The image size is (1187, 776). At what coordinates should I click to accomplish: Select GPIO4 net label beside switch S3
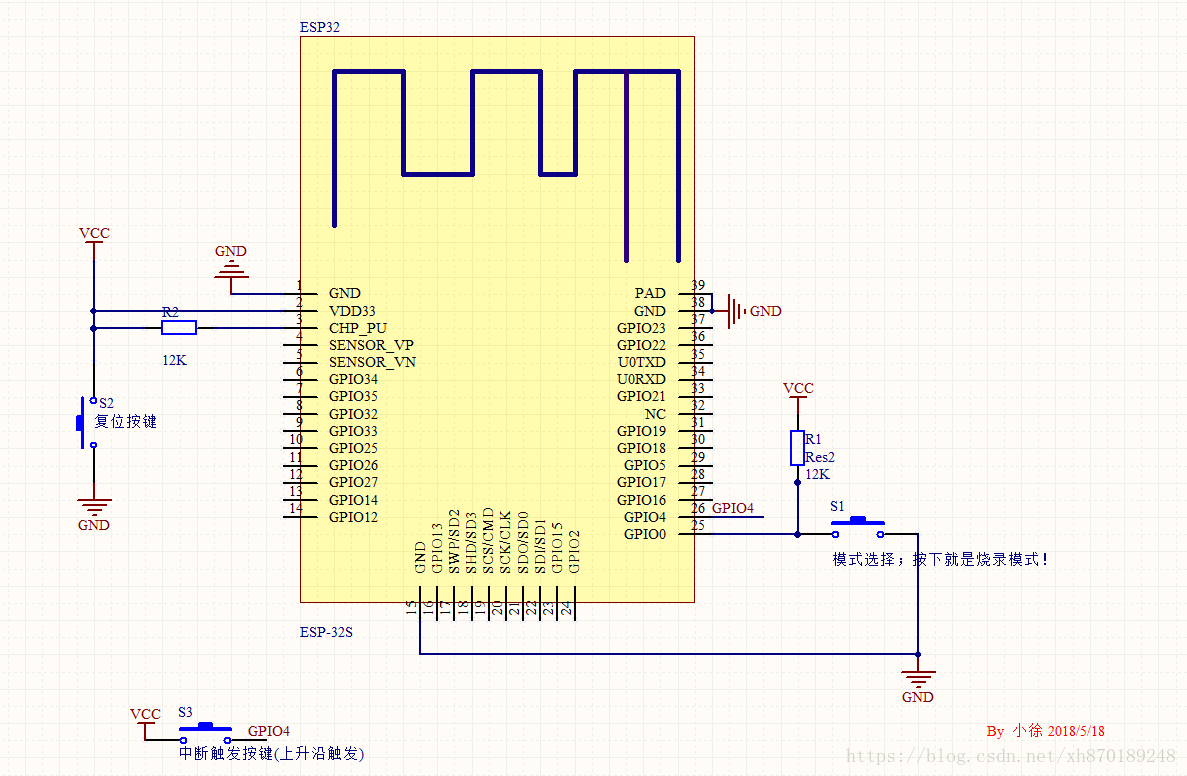coord(269,731)
